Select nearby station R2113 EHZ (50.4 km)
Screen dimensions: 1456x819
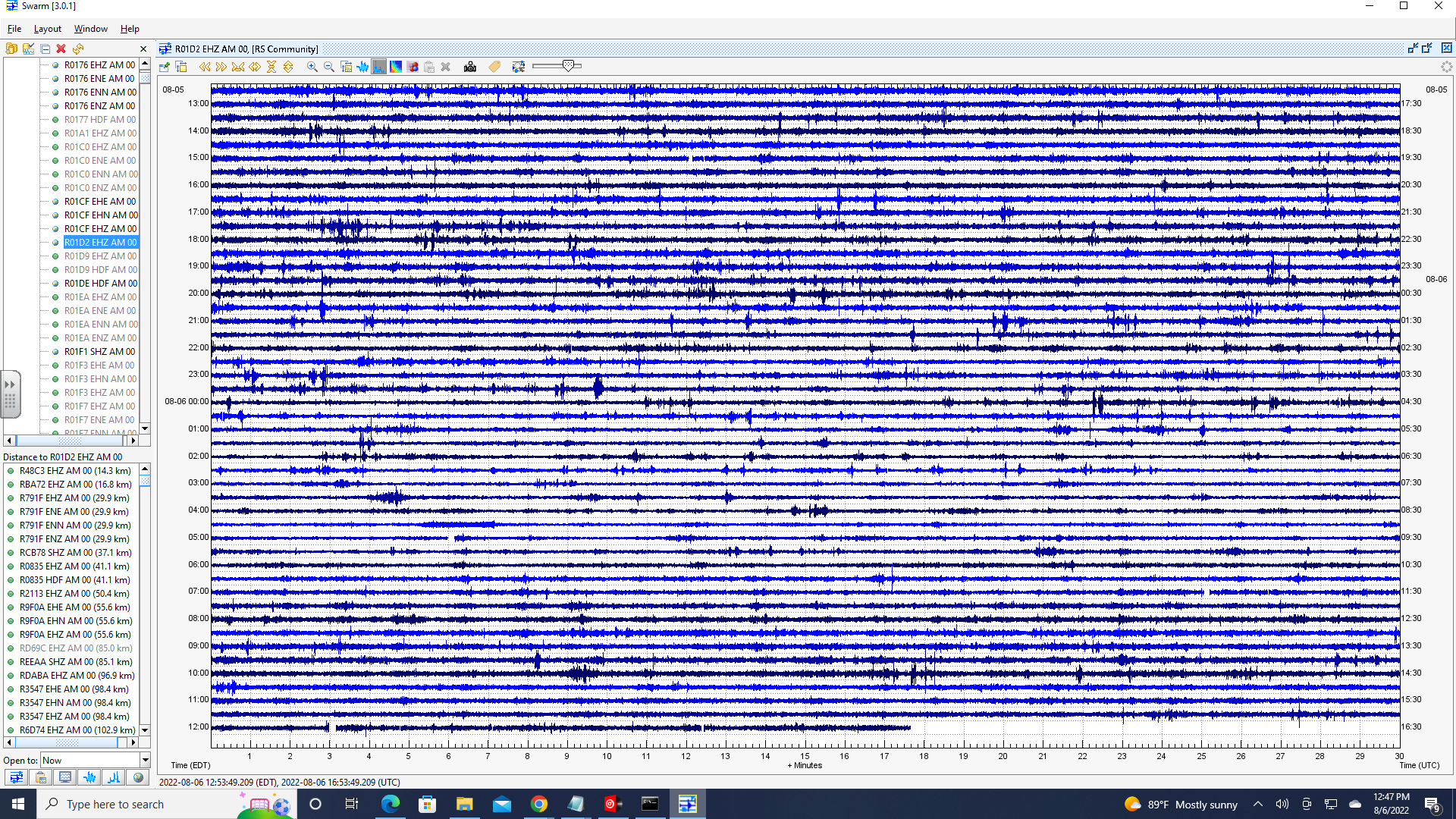click(x=74, y=594)
